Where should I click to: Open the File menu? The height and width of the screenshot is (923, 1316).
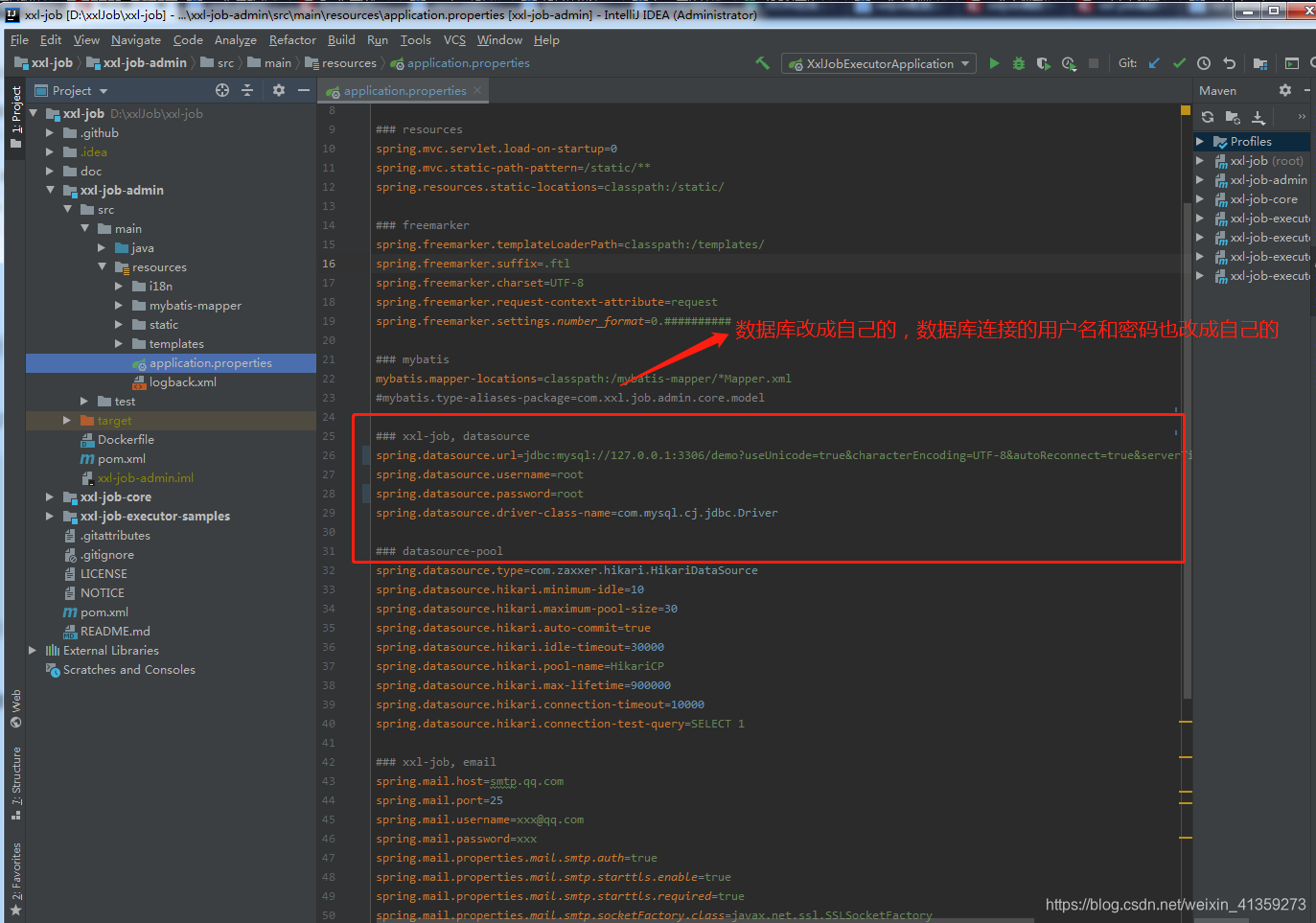(19, 40)
